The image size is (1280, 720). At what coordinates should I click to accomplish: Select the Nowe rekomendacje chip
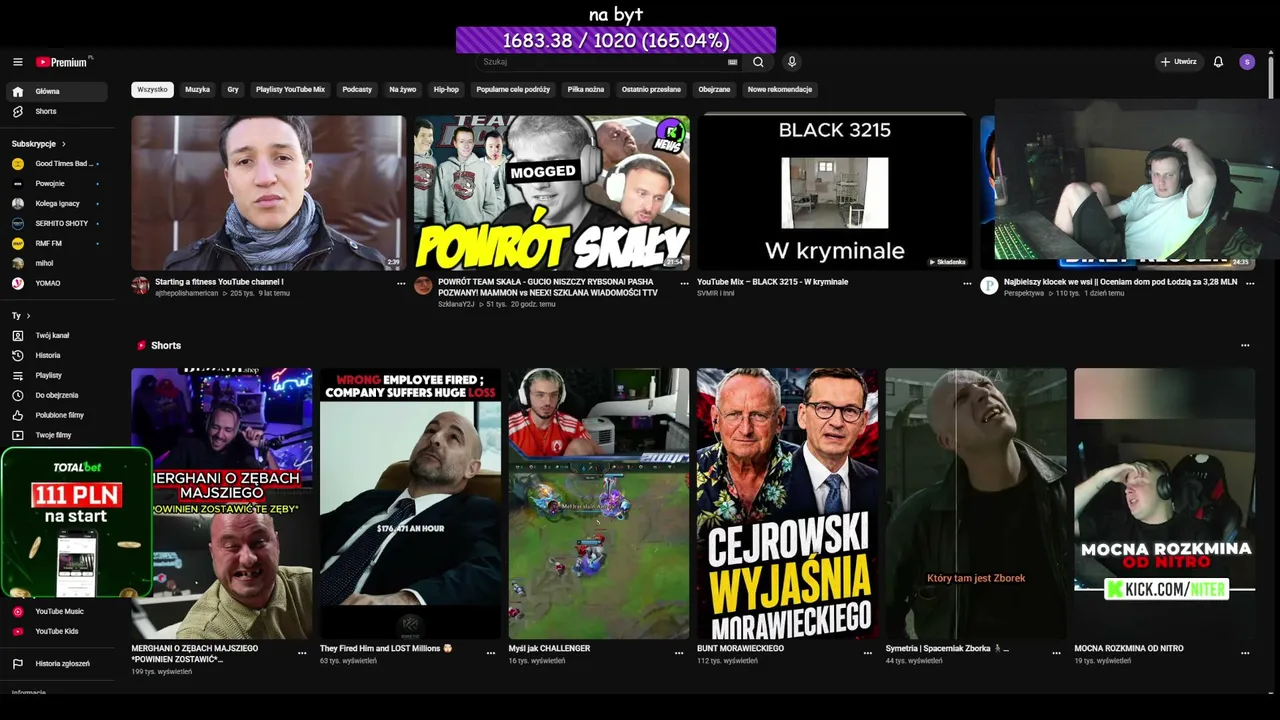point(780,89)
